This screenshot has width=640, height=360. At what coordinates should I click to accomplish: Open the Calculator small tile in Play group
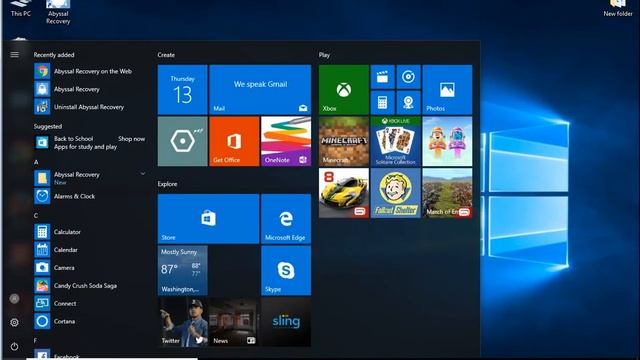pyautogui.click(x=382, y=102)
